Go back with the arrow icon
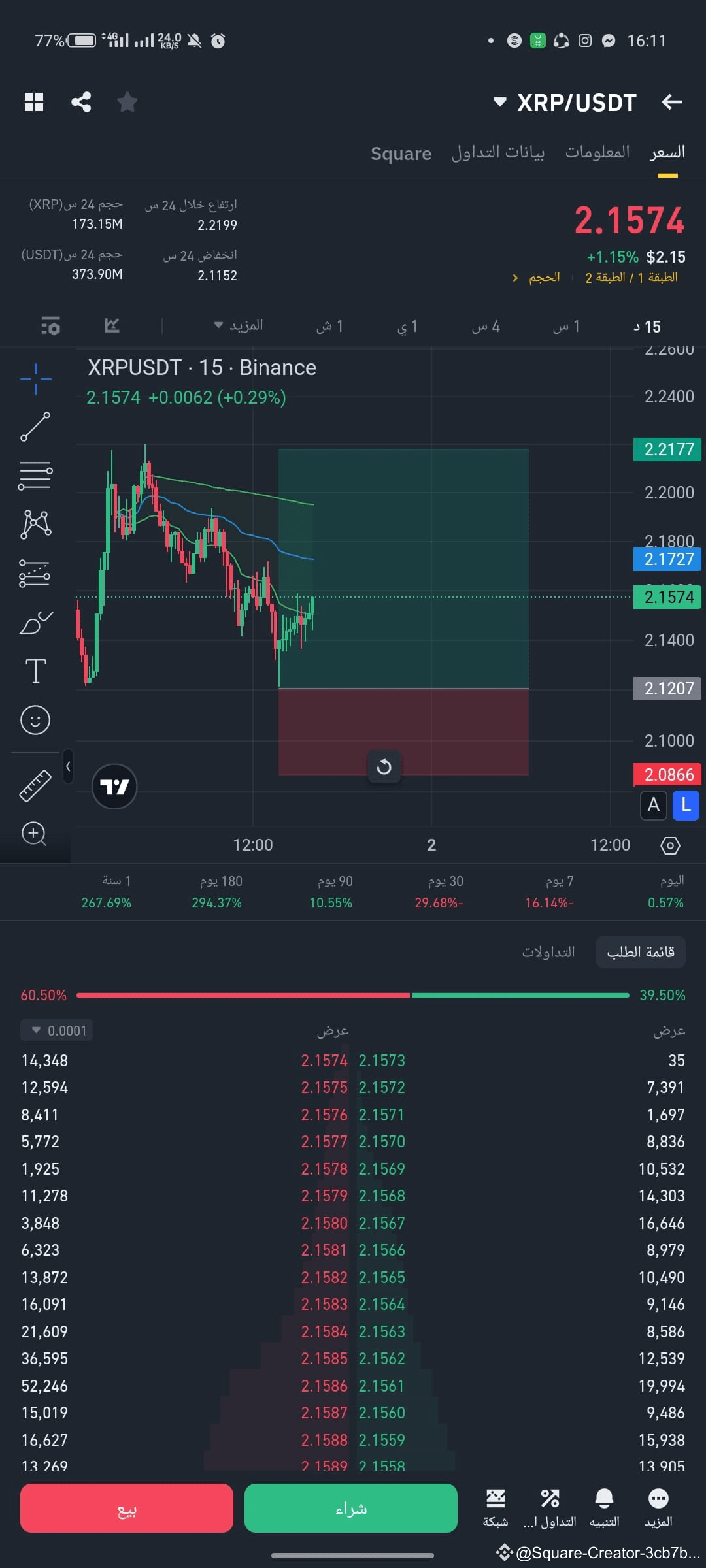Image resolution: width=706 pixels, height=1568 pixels. pos(672,102)
